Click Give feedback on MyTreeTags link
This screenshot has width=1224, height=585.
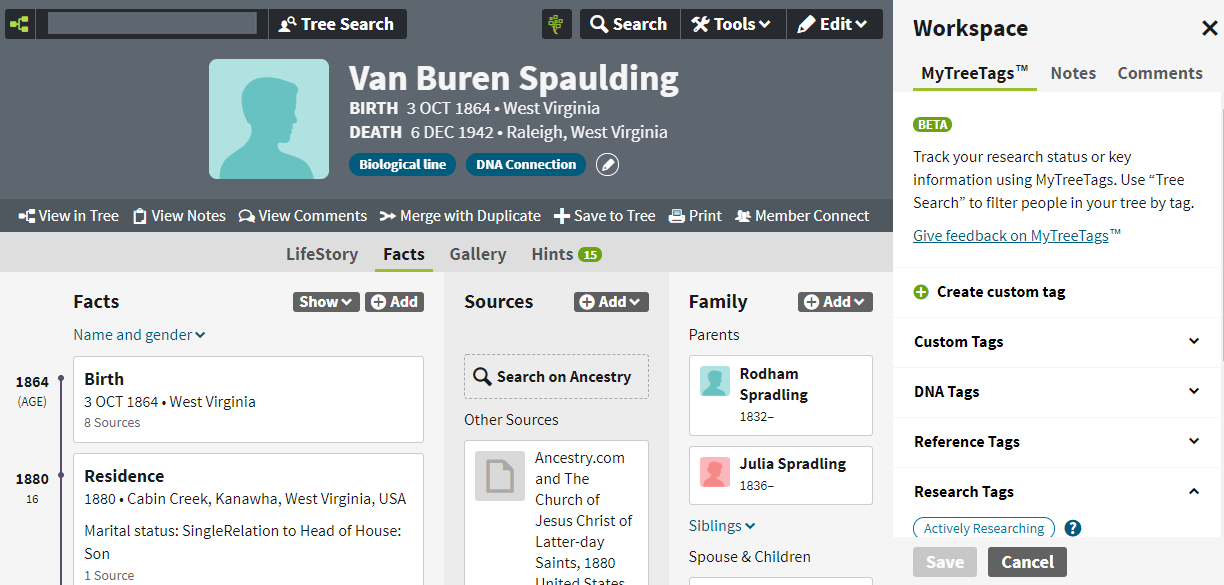click(x=1017, y=236)
